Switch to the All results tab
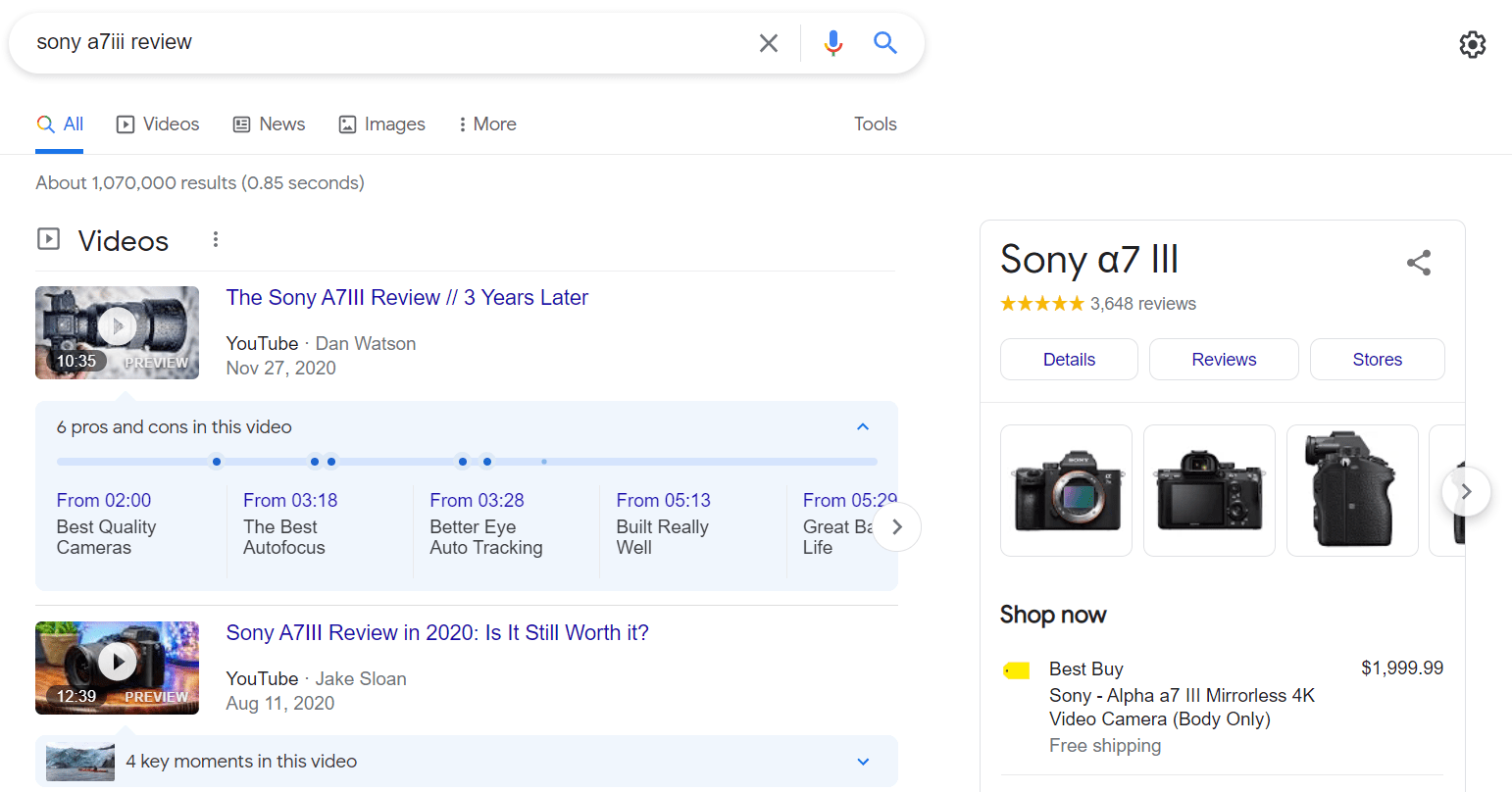 coord(60,124)
